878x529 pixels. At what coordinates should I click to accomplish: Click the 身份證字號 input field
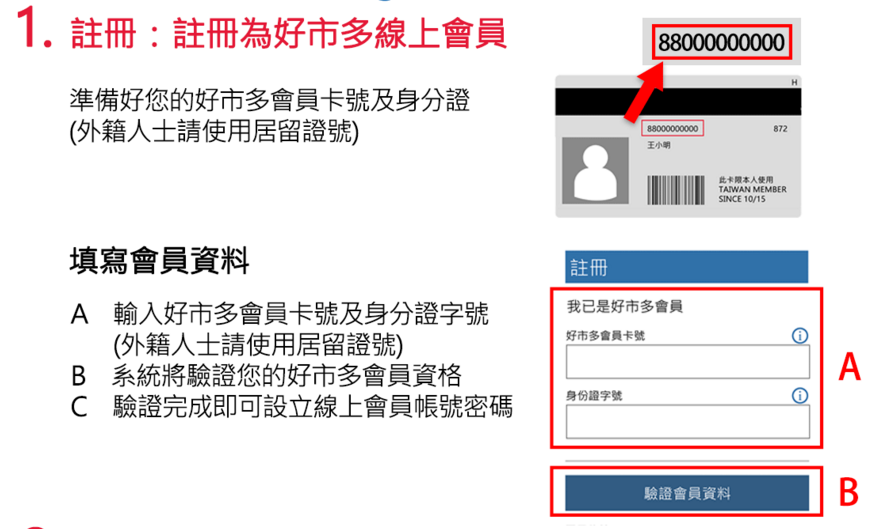(x=688, y=422)
